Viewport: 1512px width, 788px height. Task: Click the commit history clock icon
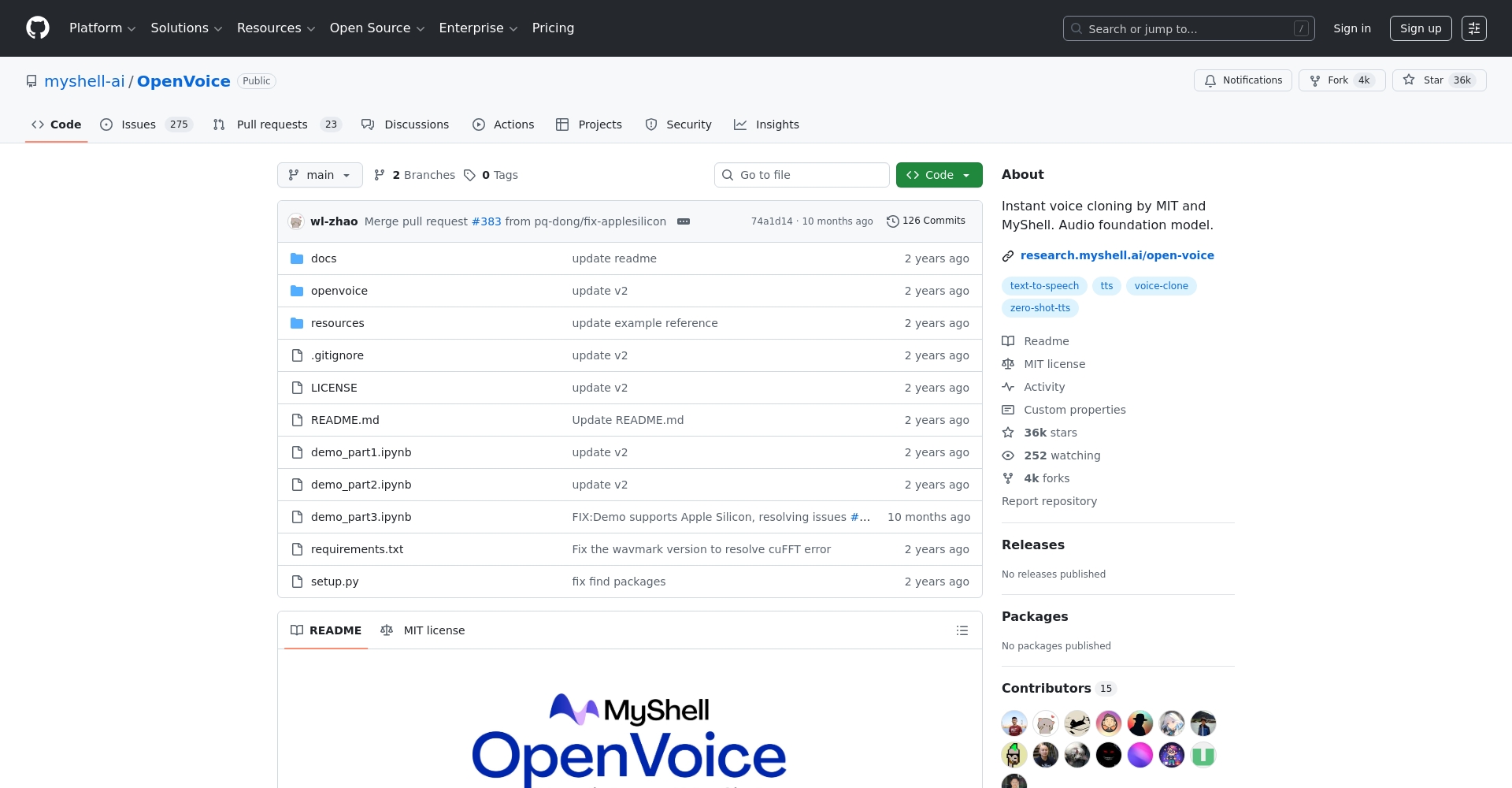click(x=892, y=221)
